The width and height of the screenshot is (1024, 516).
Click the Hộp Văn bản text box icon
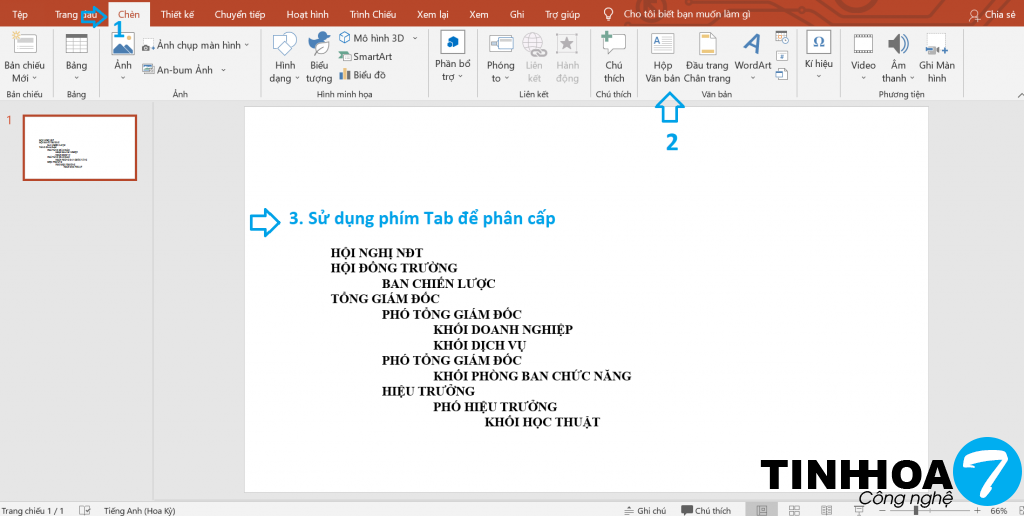coord(662,57)
